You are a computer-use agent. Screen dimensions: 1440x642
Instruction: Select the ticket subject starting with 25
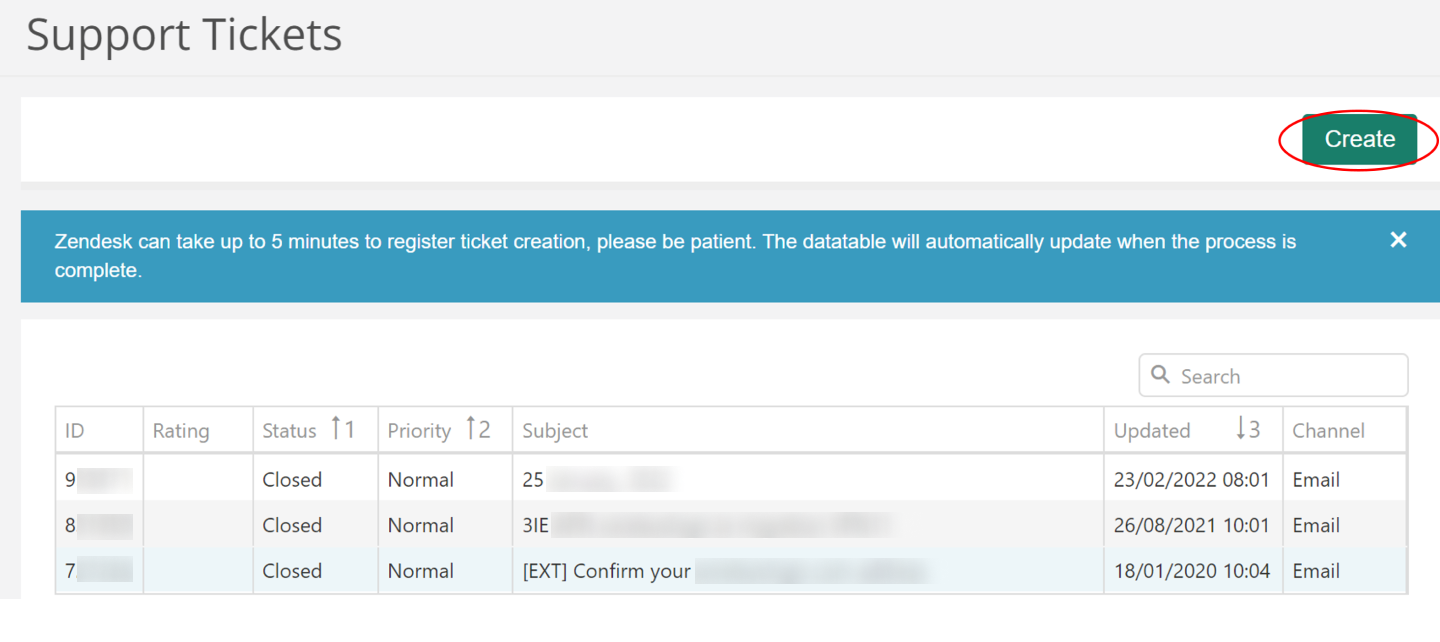(597, 480)
